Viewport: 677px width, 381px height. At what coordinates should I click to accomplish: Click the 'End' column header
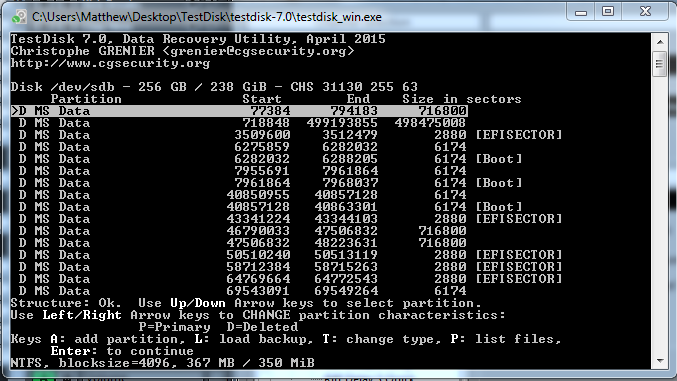point(358,99)
